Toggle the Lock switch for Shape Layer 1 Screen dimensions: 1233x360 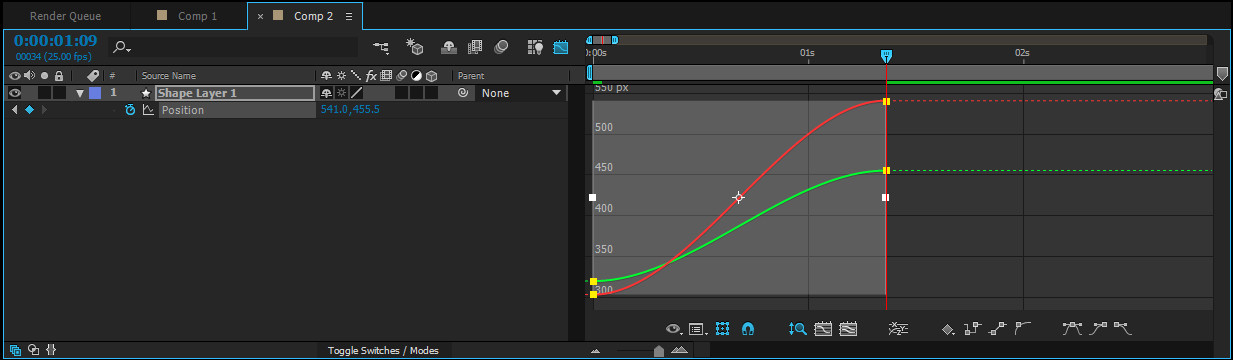[x=60, y=93]
